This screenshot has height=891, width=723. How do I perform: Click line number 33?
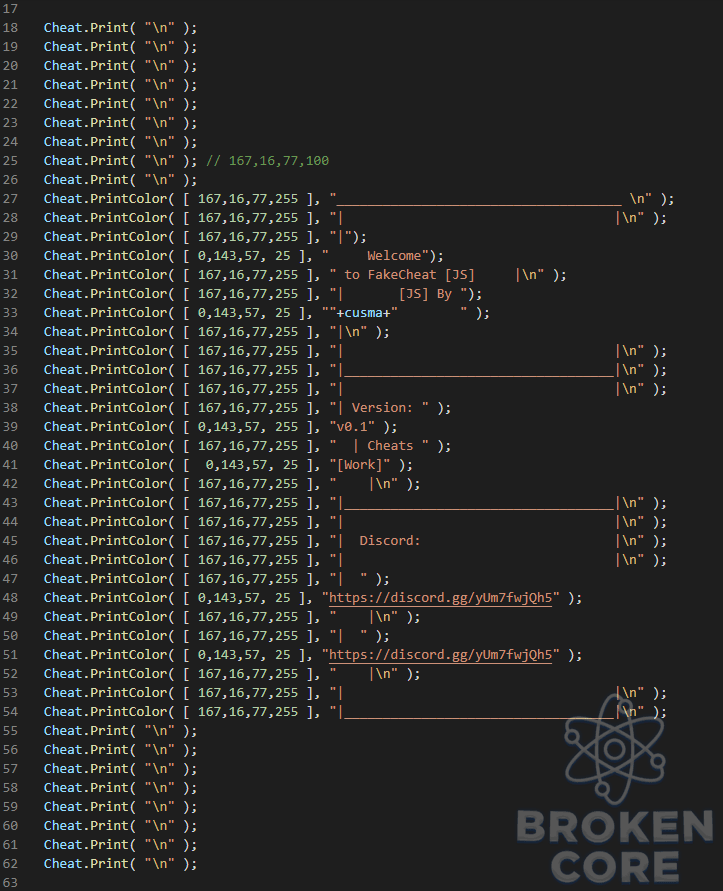10,313
